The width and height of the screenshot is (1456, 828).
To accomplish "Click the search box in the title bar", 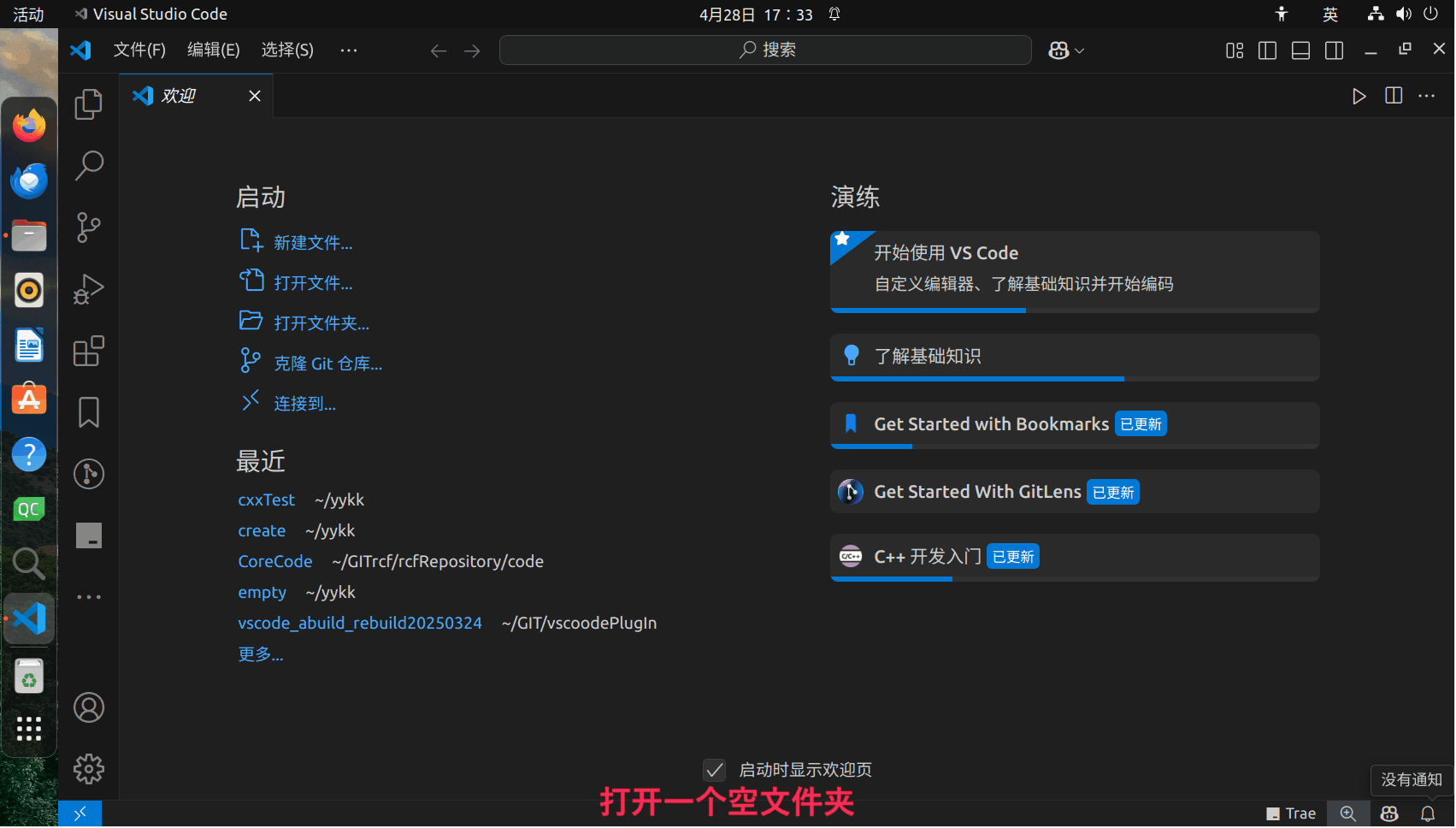I will click(x=765, y=50).
